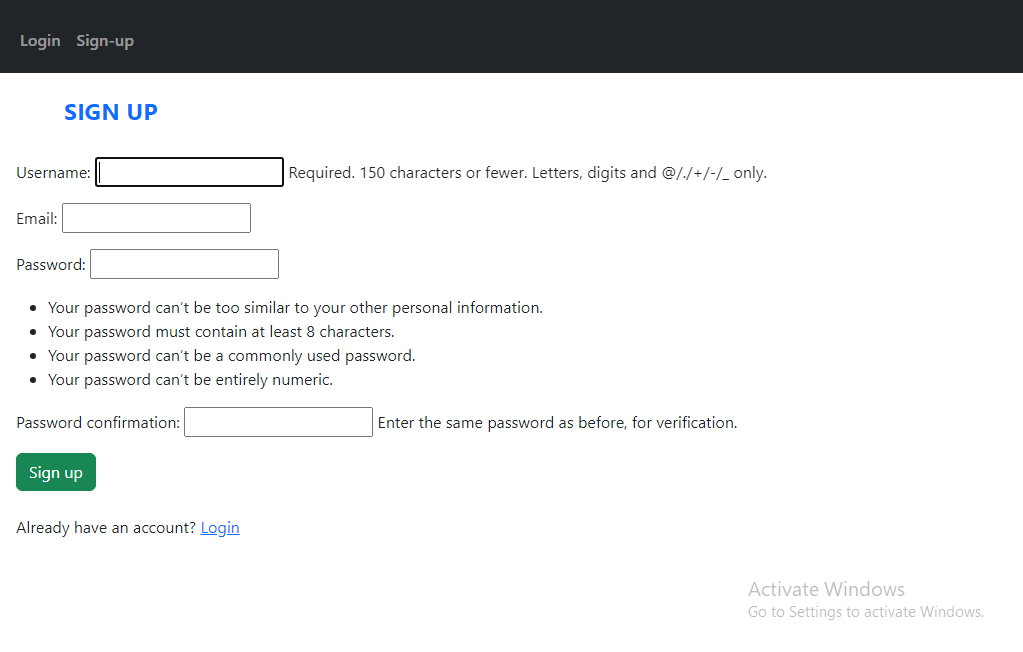Click the same password verification hint text
The height and width of the screenshot is (652, 1023).
coord(558,422)
